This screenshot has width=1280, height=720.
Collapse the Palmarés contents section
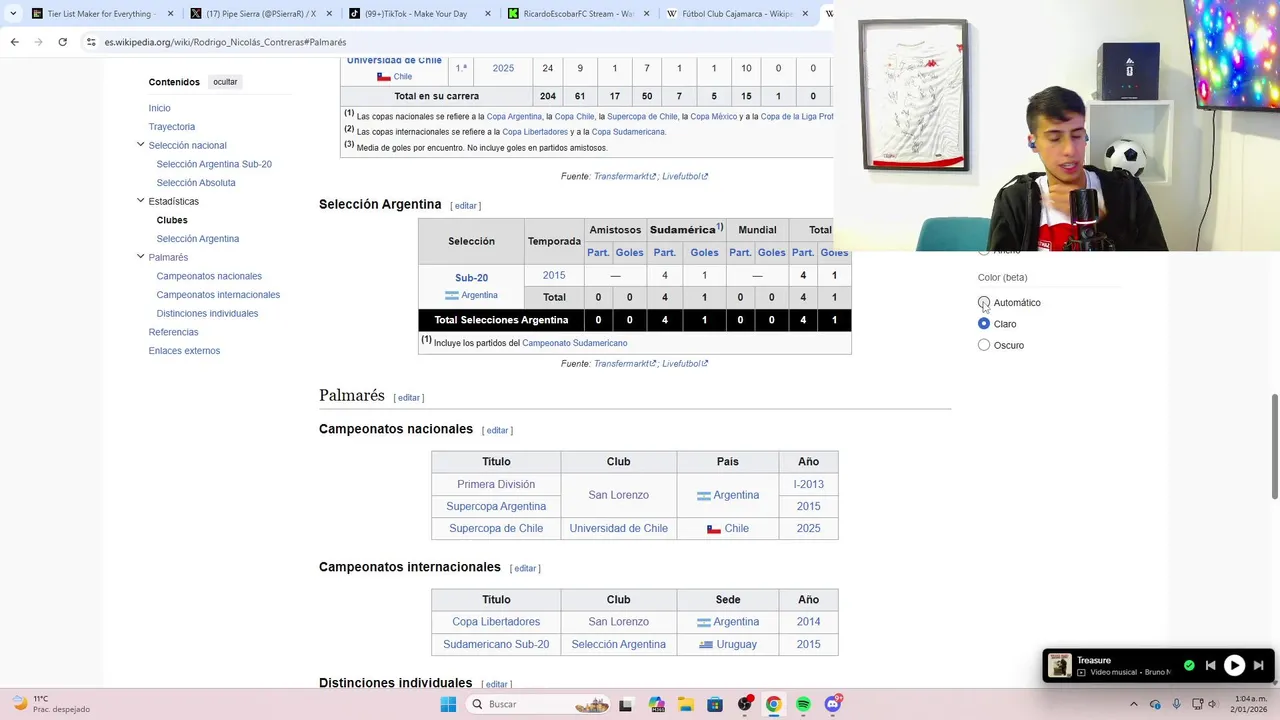click(140, 257)
